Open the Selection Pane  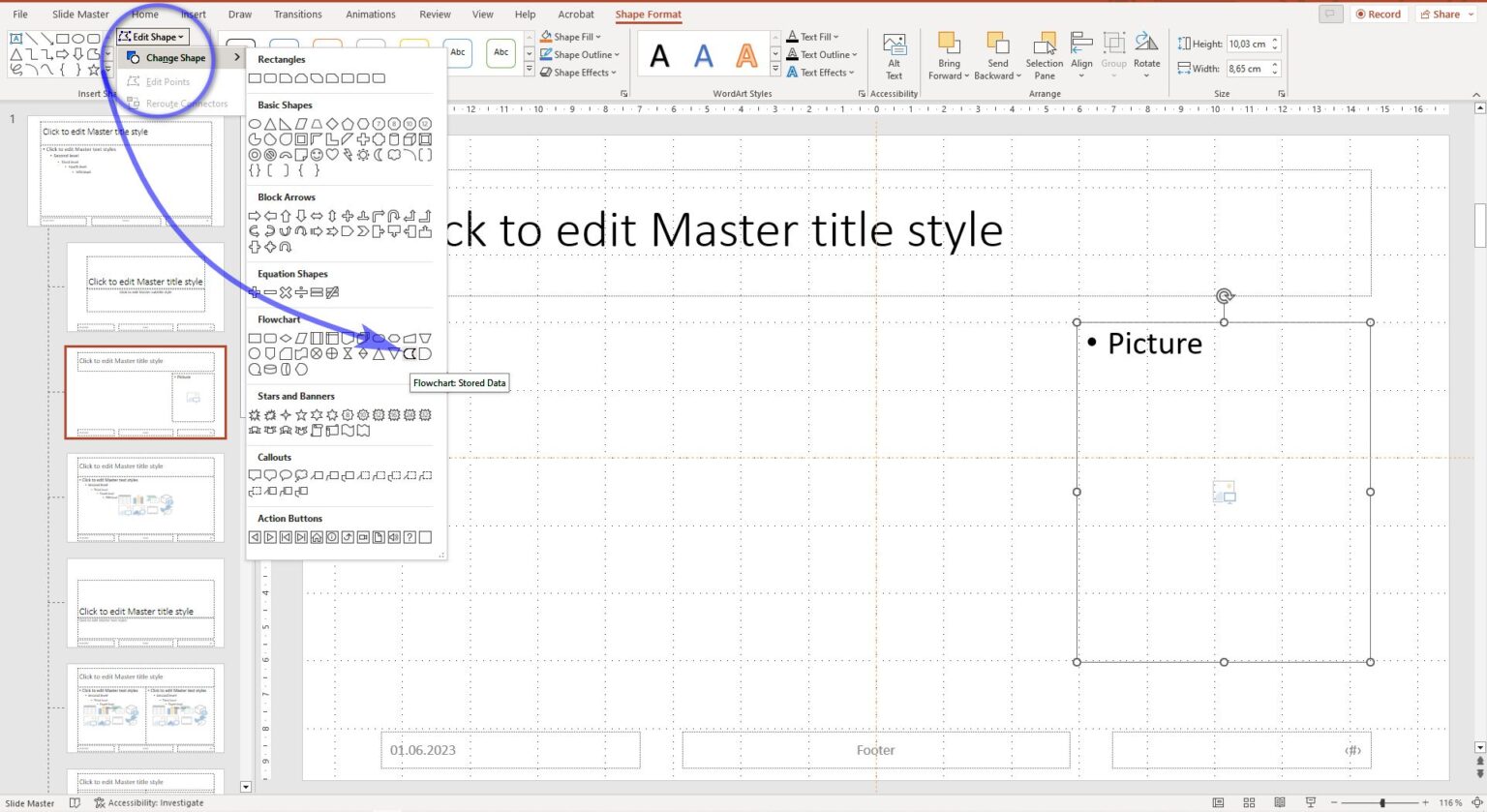1044,55
